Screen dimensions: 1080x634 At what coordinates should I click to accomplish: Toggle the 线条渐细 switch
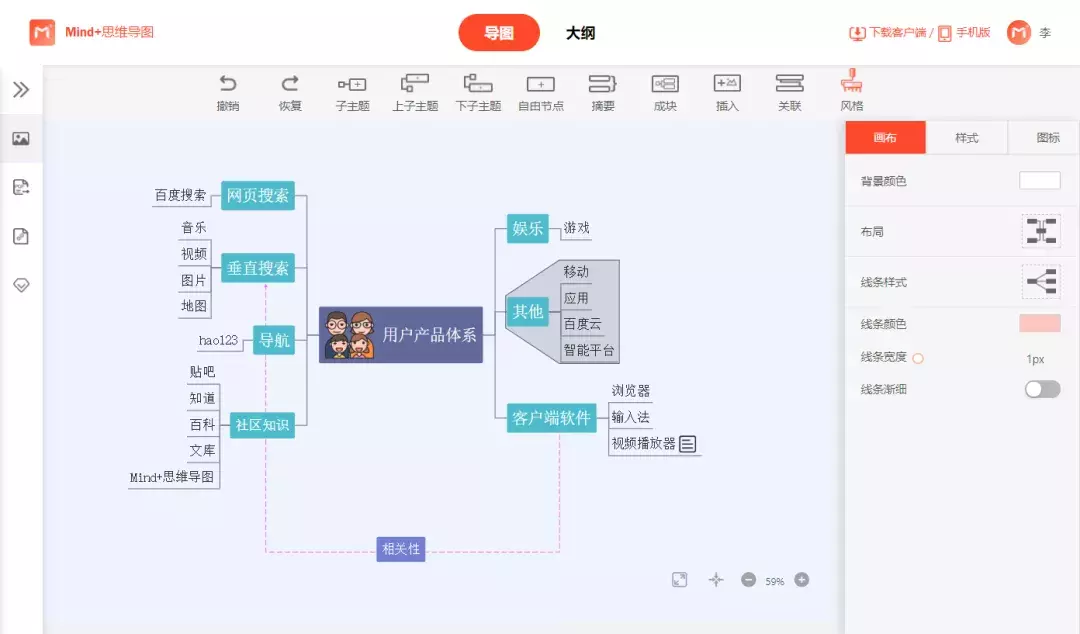pos(1042,389)
